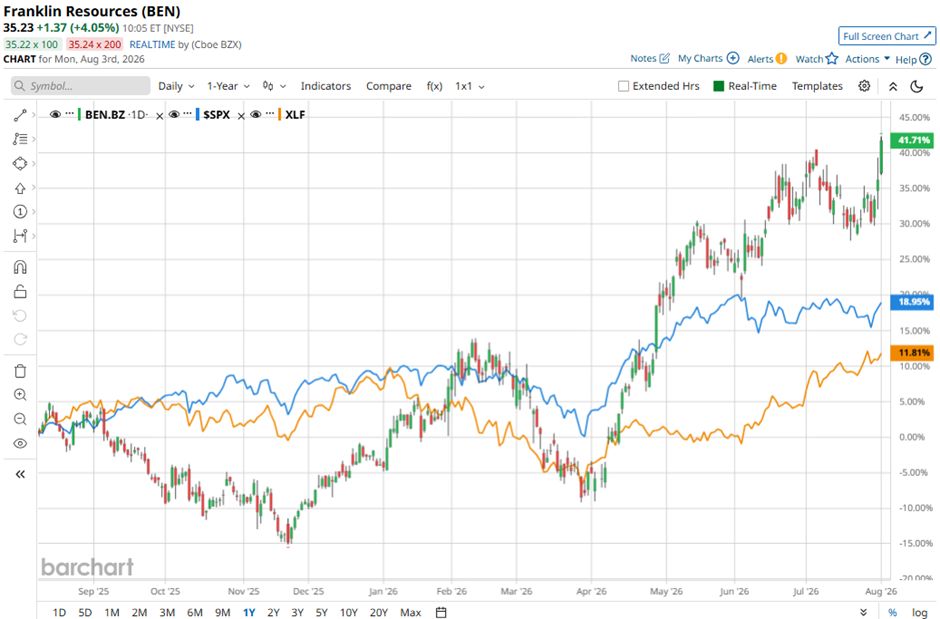
Task: Collapse the chart header with double chevron
Action: 893,86
